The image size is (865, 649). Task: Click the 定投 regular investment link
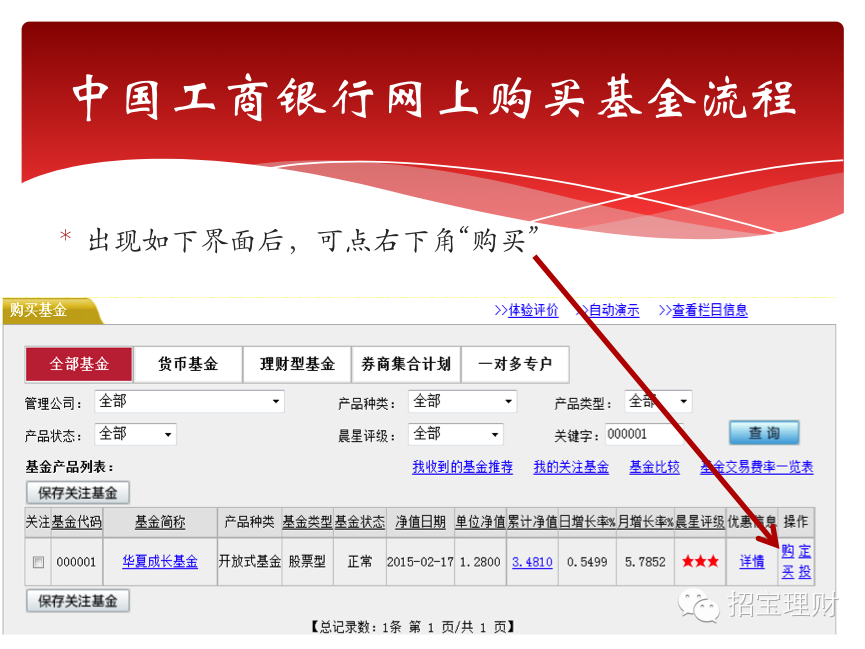pyautogui.click(x=805, y=562)
